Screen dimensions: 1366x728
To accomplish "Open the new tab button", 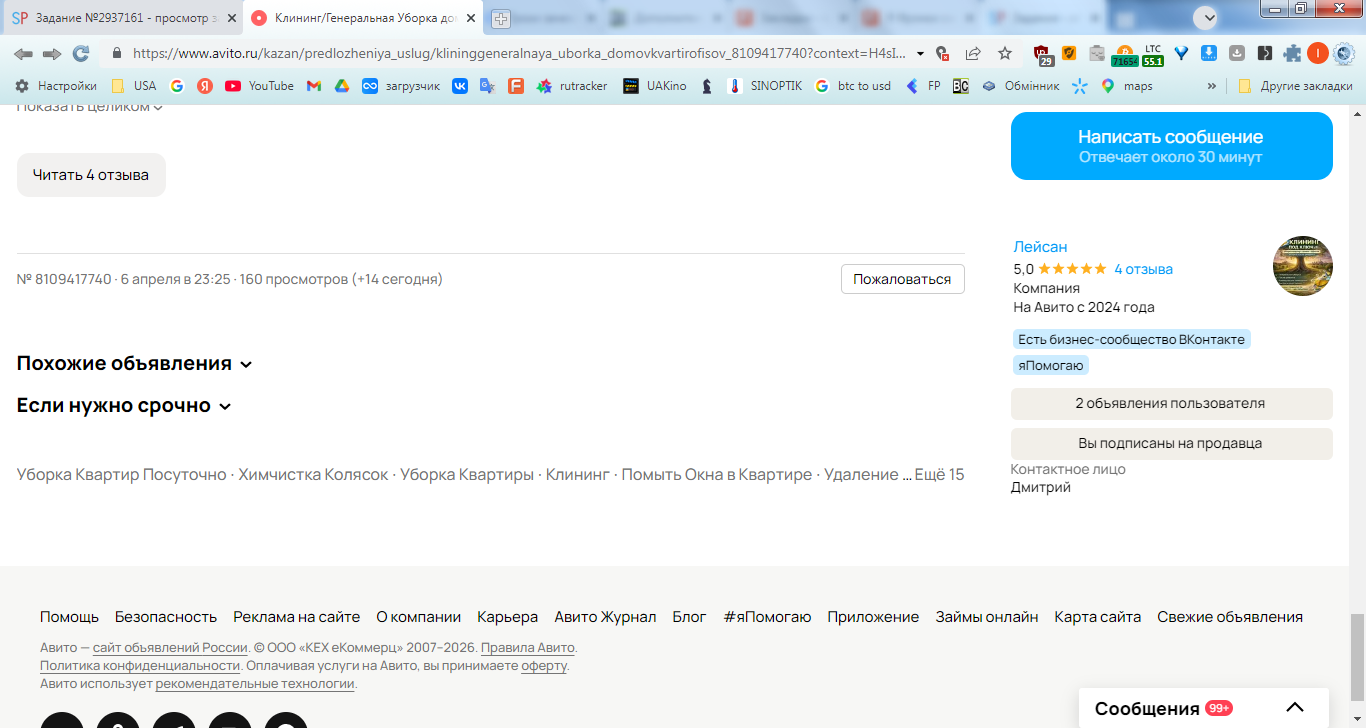I will pos(501,18).
